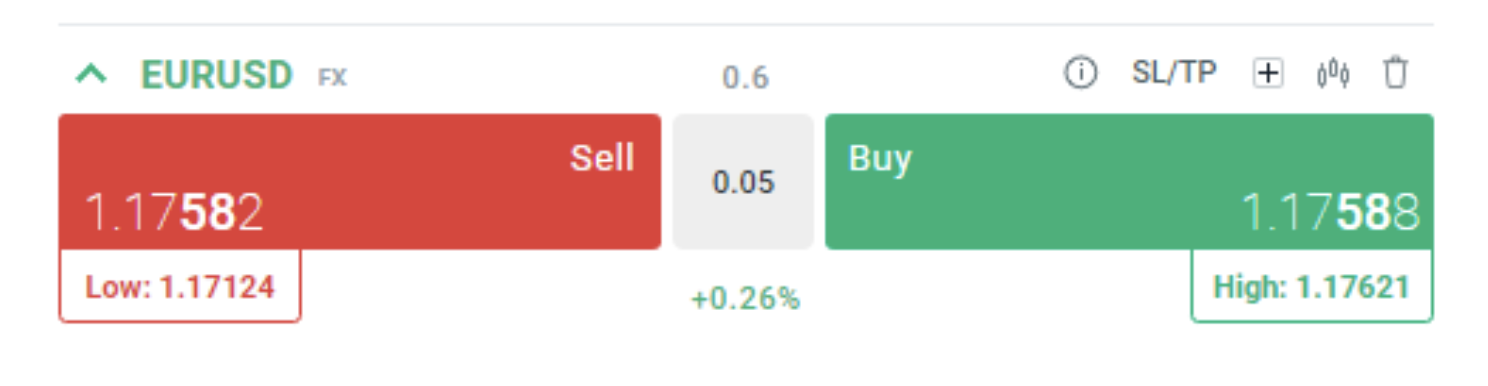
Task: Click the High: 1.17621 box
Action: pyautogui.click(x=1312, y=286)
